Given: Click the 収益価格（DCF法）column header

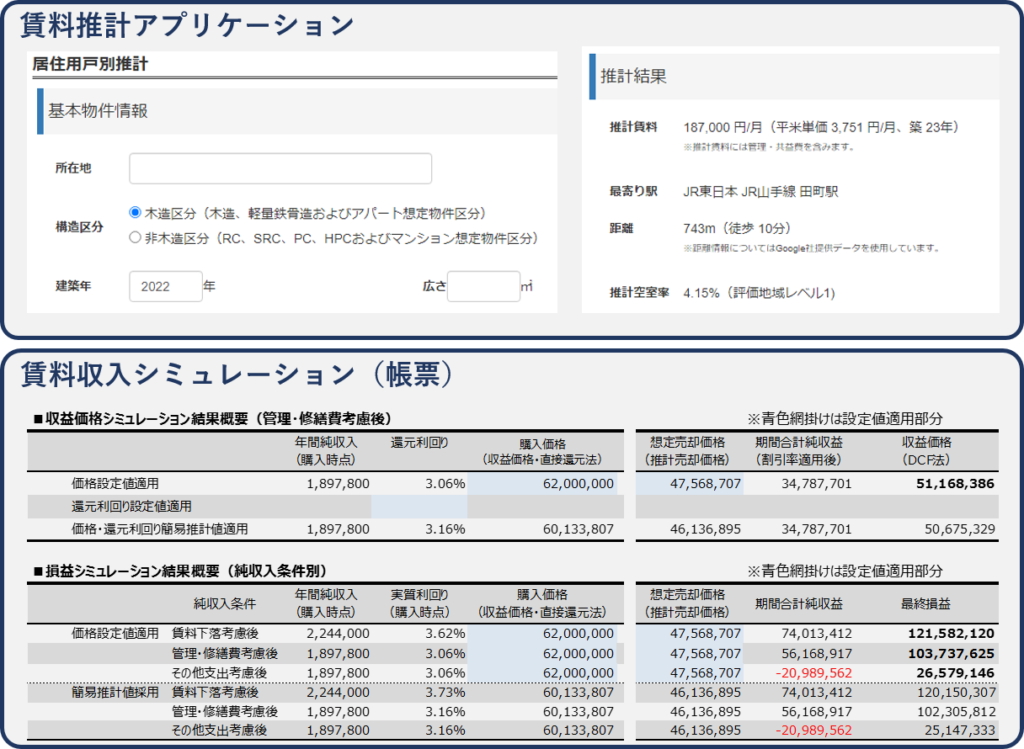Looking at the screenshot, I should [927, 451].
